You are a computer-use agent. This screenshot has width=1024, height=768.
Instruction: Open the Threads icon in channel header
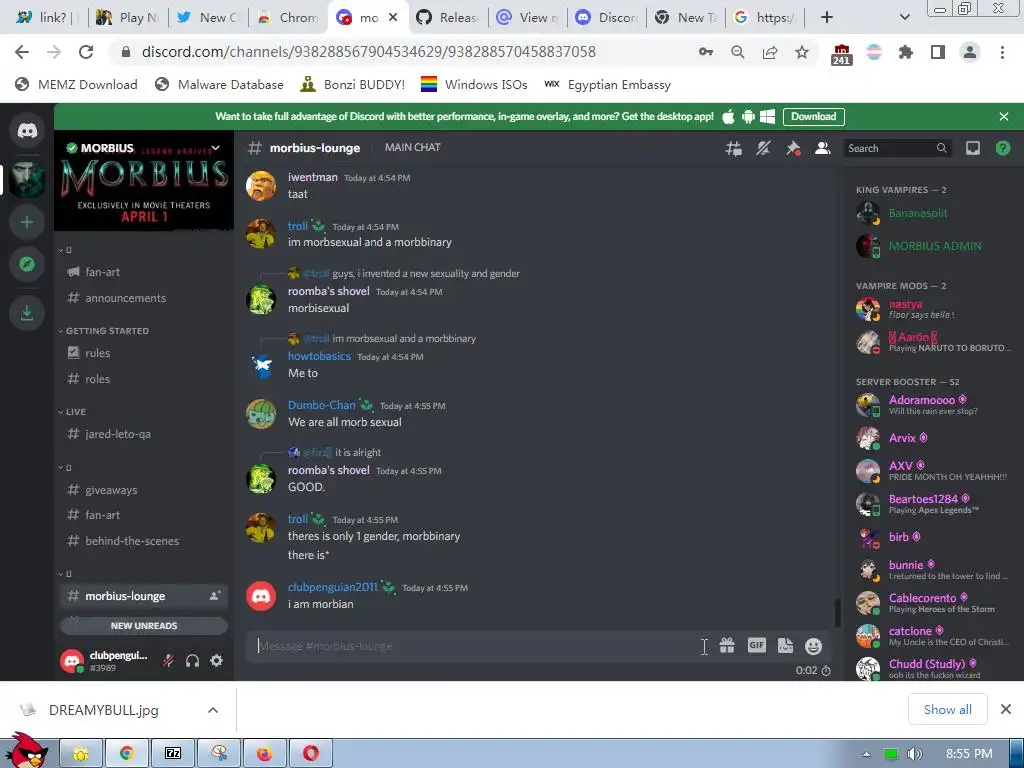tap(733, 148)
